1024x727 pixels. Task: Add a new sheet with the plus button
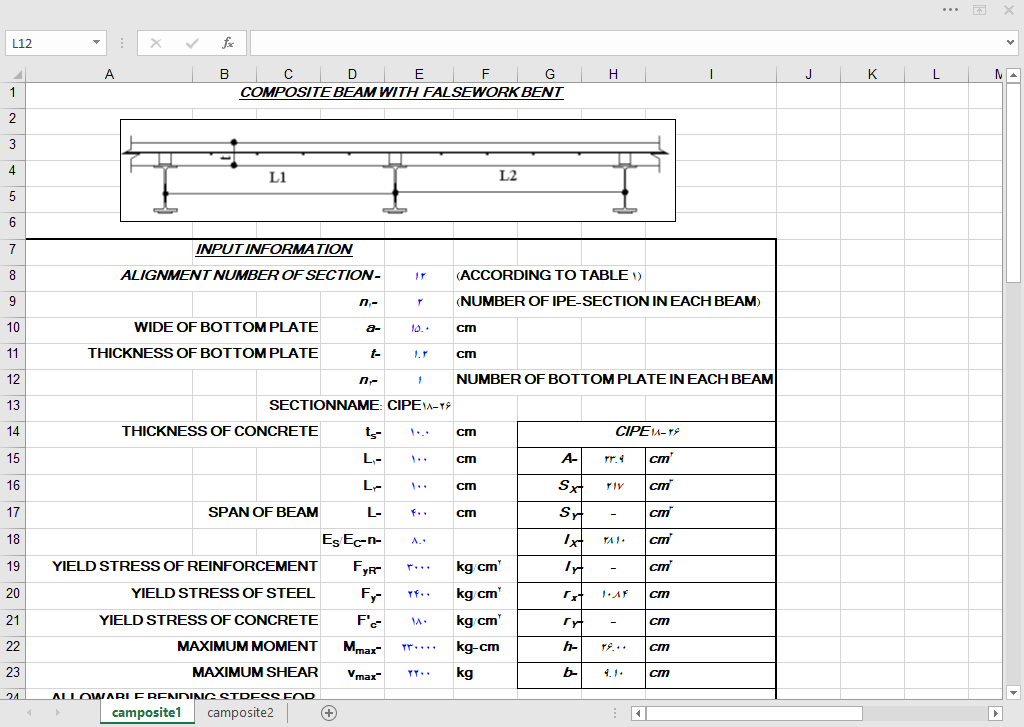pyautogui.click(x=329, y=713)
